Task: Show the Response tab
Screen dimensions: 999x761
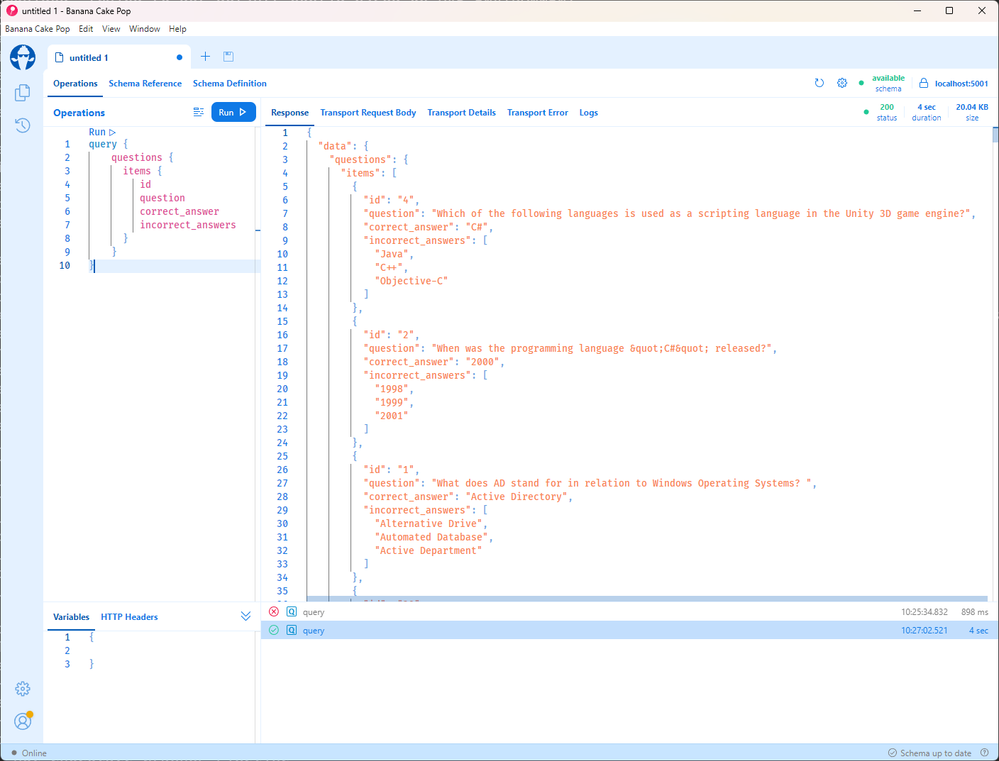Action: [290, 113]
